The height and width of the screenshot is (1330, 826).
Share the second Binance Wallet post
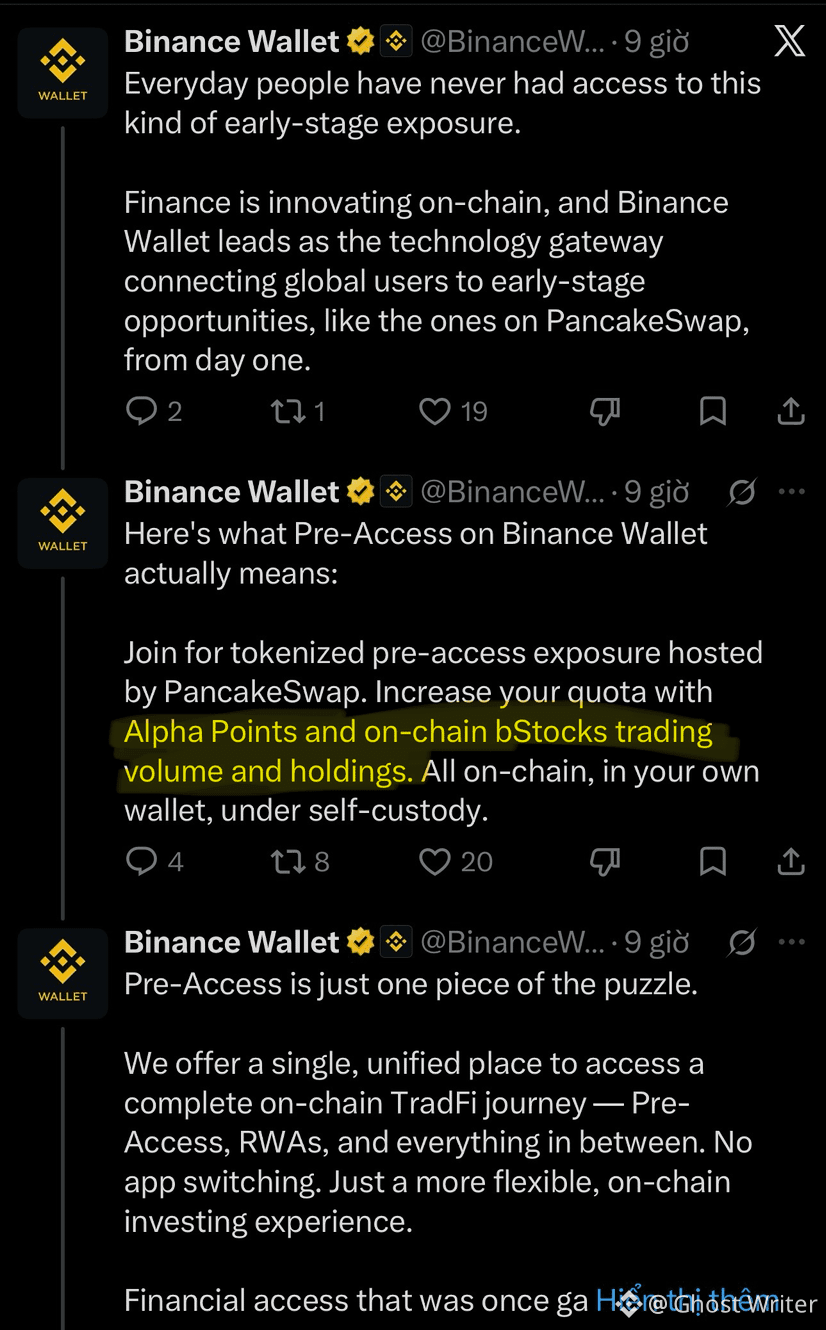click(x=791, y=860)
